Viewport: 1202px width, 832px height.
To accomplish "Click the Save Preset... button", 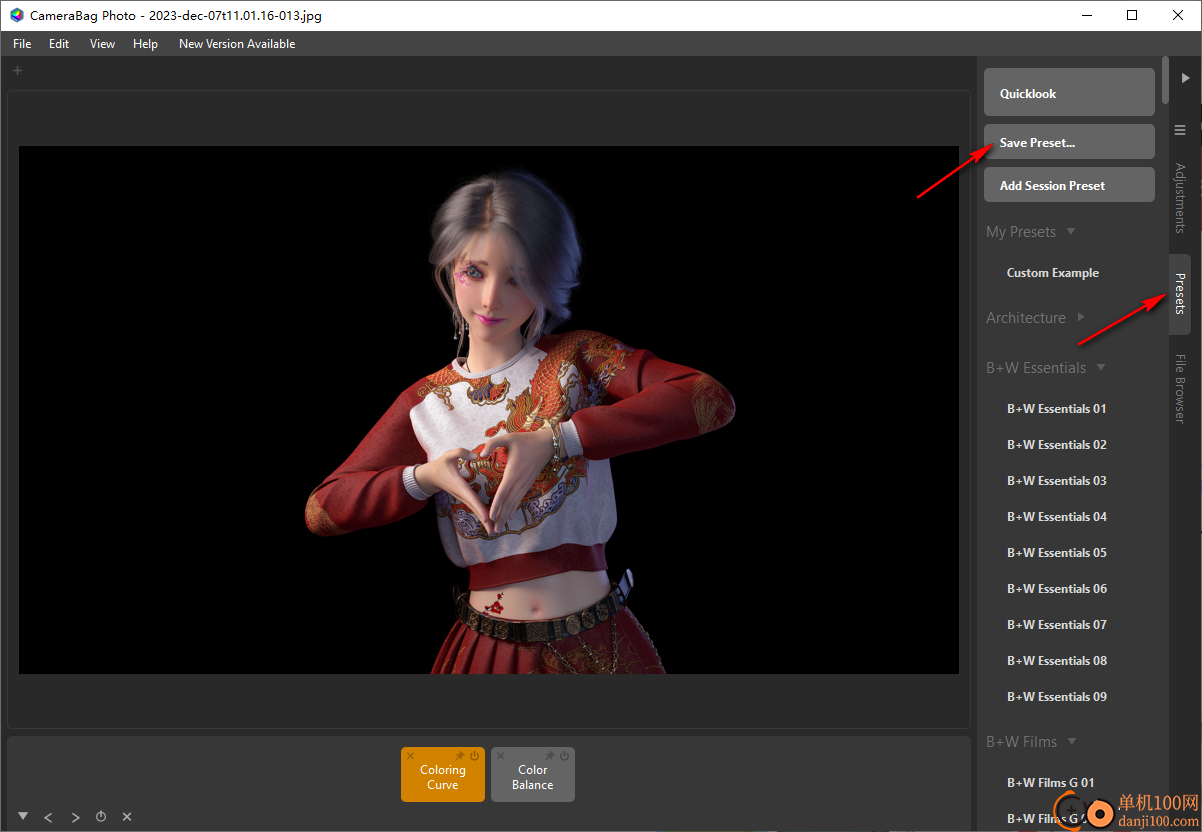I will click(x=1069, y=142).
